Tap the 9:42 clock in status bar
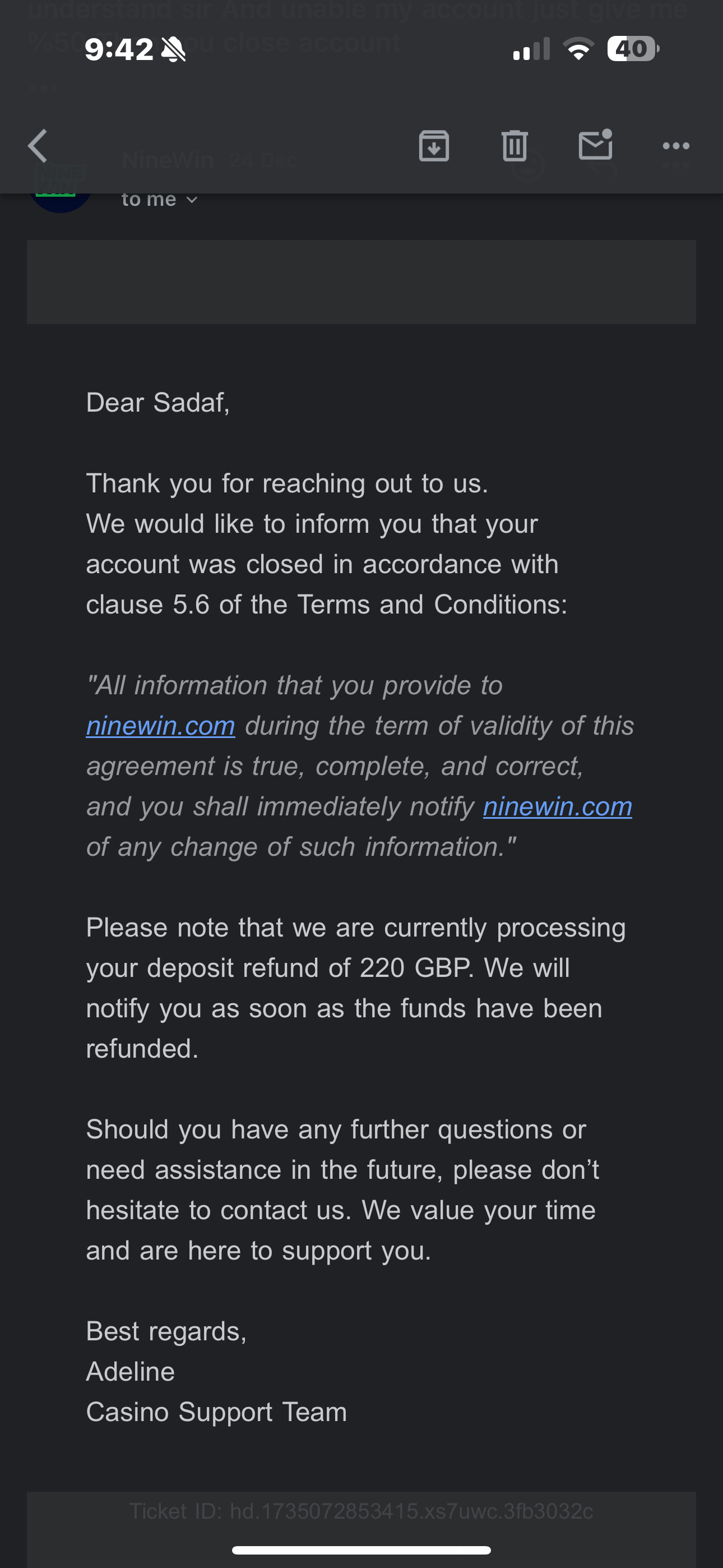 coord(119,49)
